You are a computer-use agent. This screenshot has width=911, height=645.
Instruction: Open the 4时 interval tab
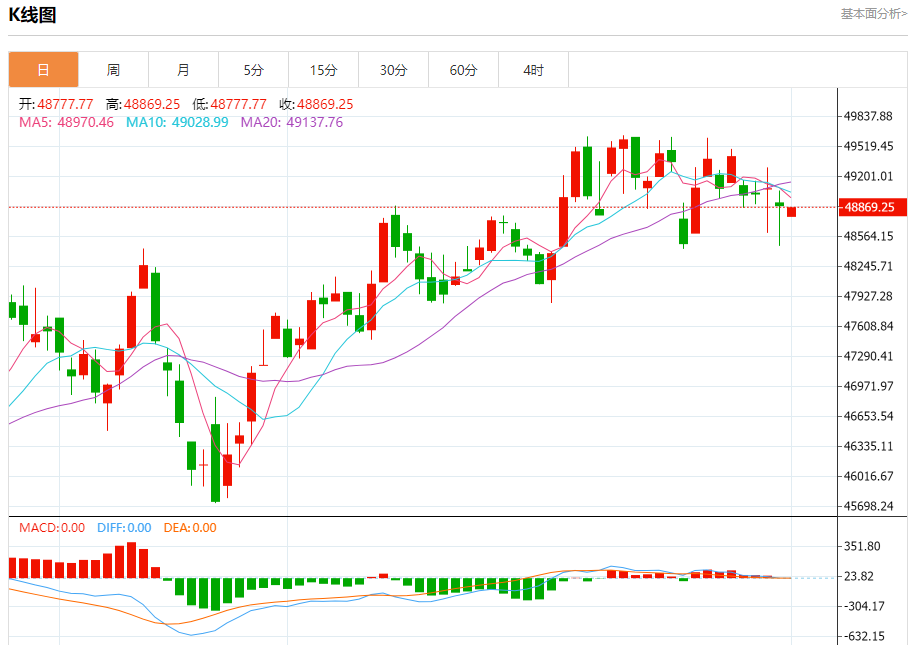point(533,70)
